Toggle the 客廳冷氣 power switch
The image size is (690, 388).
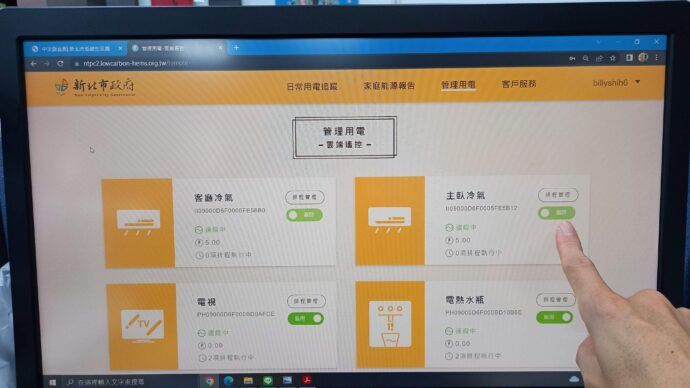click(x=305, y=215)
